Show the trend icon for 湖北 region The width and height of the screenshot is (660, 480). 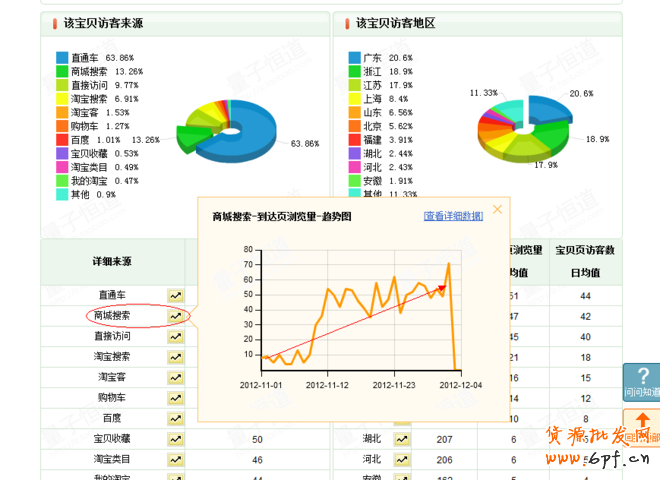point(402,439)
